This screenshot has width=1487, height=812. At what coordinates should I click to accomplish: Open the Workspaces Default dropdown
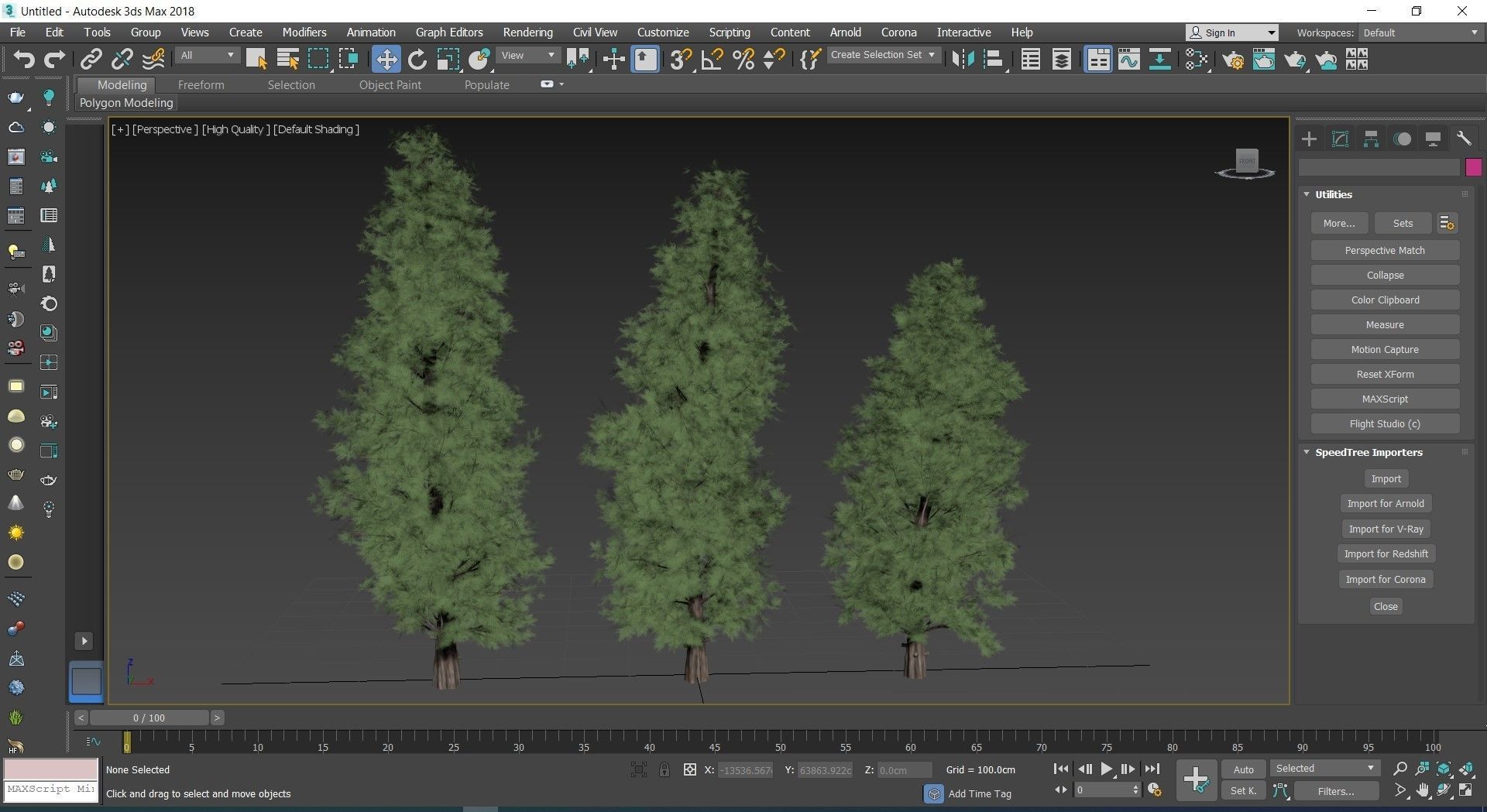tap(1420, 33)
